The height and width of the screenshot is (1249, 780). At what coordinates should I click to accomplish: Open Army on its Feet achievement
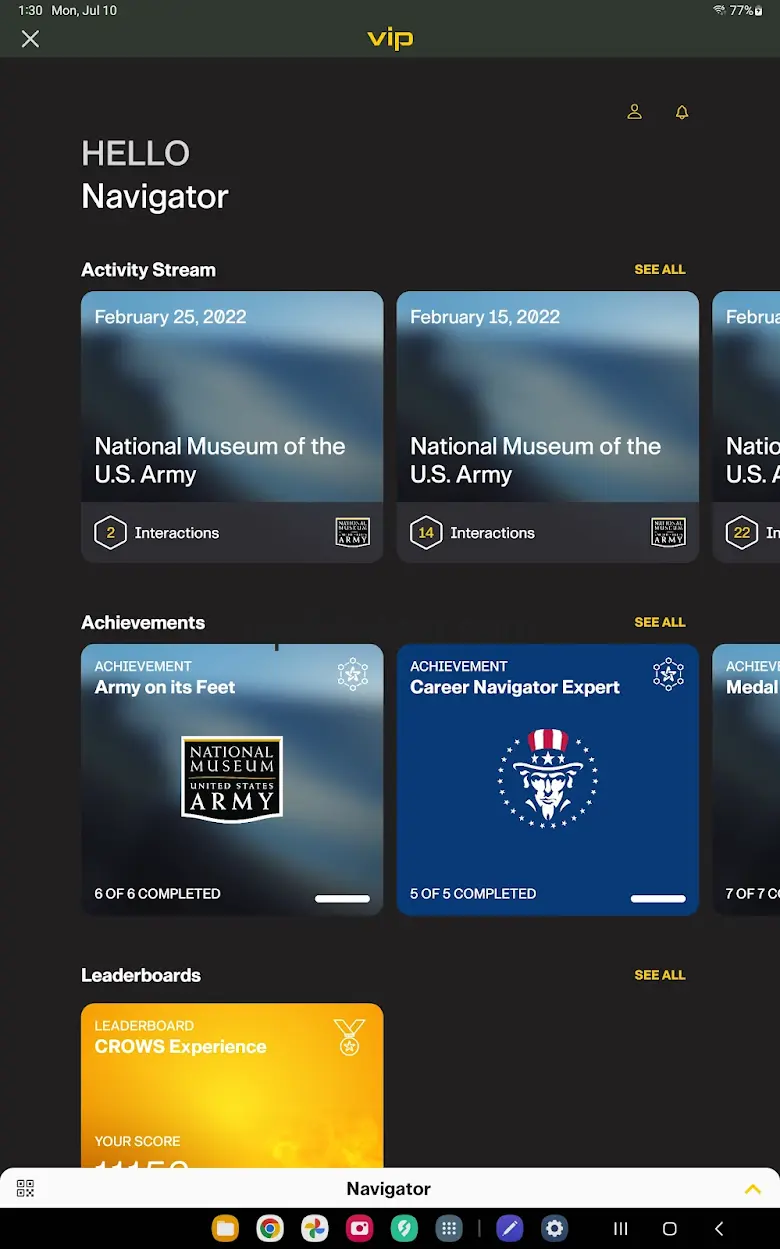(x=232, y=780)
